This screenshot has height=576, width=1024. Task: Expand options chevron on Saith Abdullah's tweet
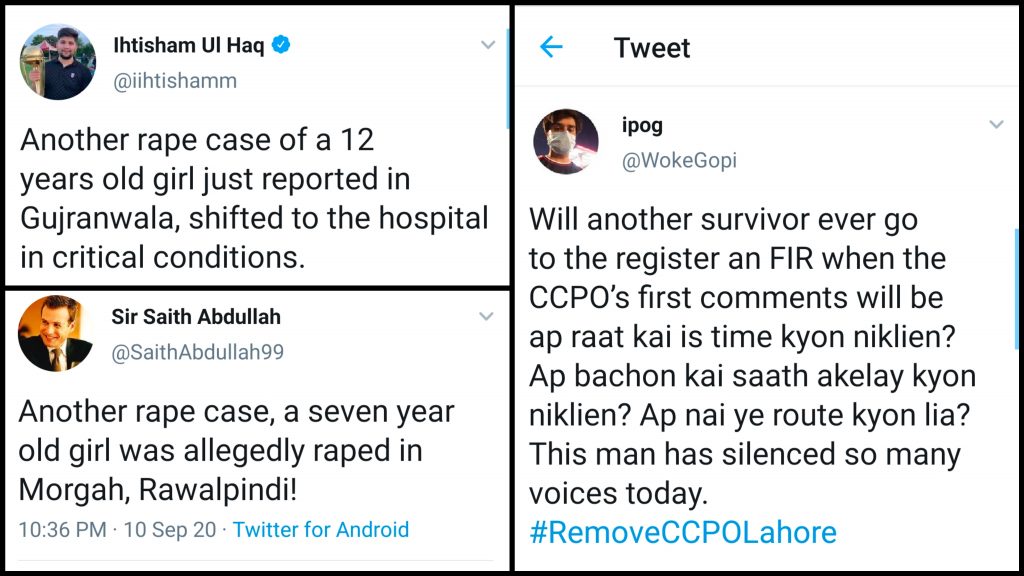[486, 317]
